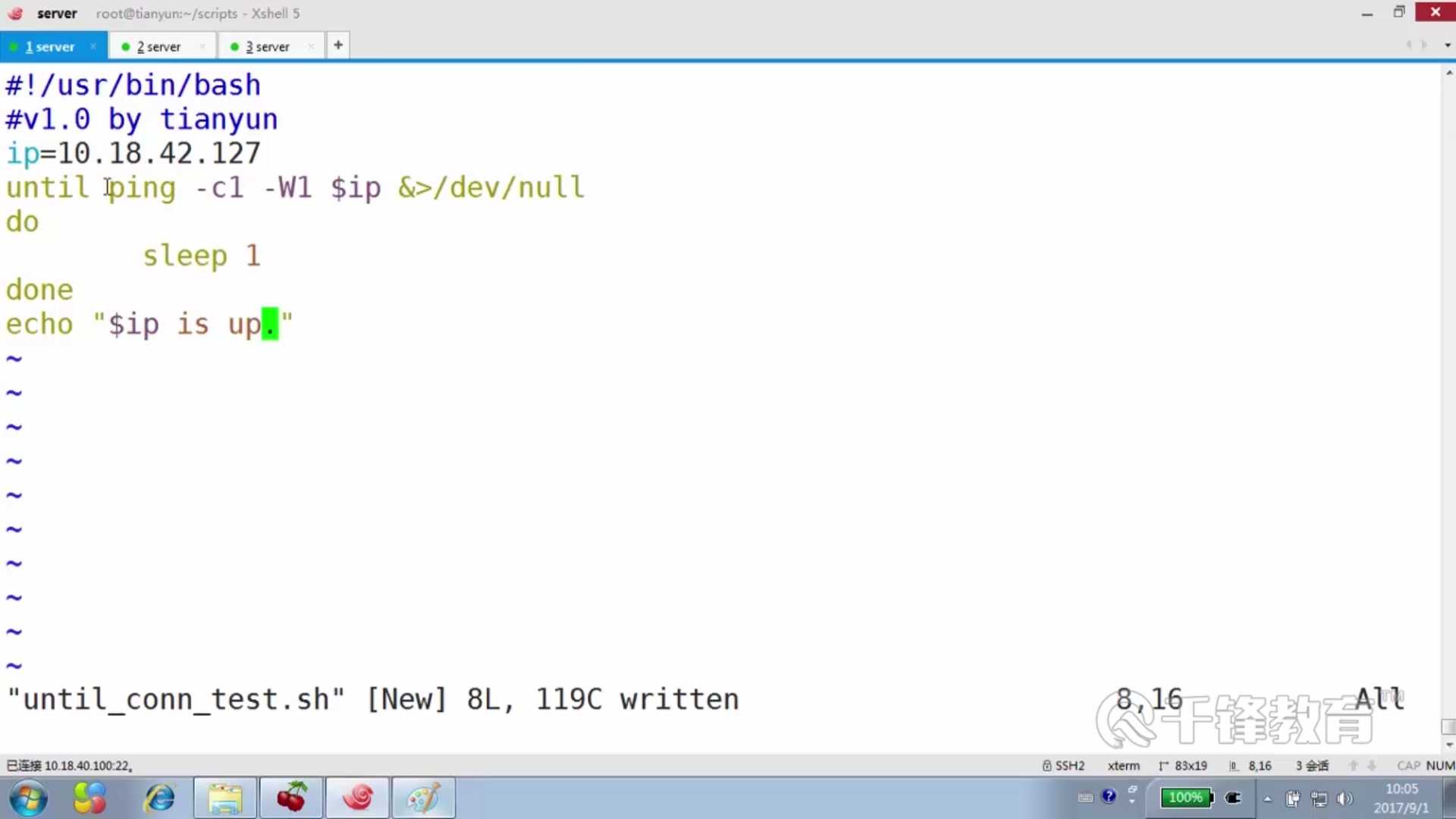Click the status bar up arrow icon
Screen dimensions: 1456x819
point(1354,765)
